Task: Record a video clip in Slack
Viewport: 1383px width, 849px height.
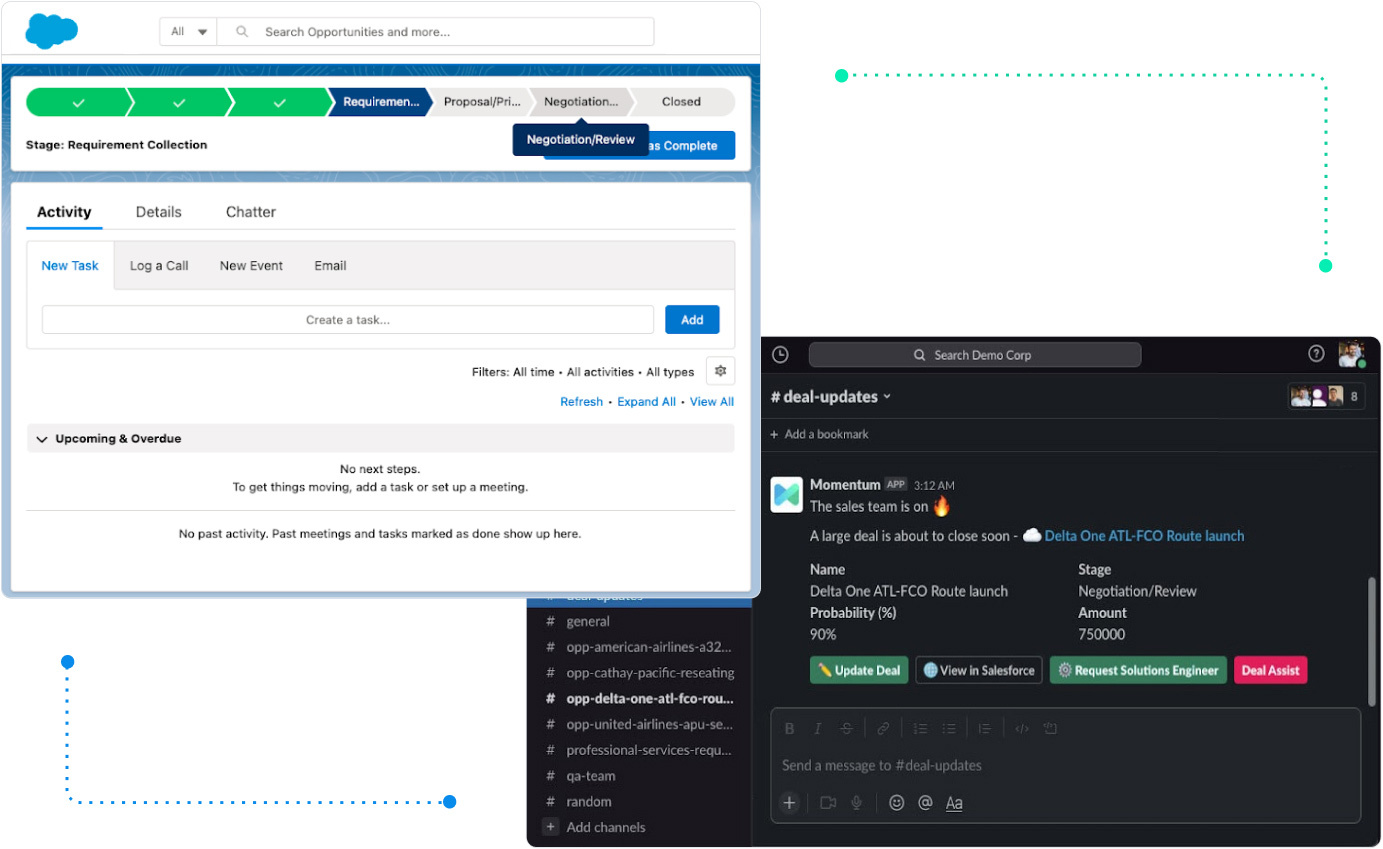Action: click(x=828, y=802)
